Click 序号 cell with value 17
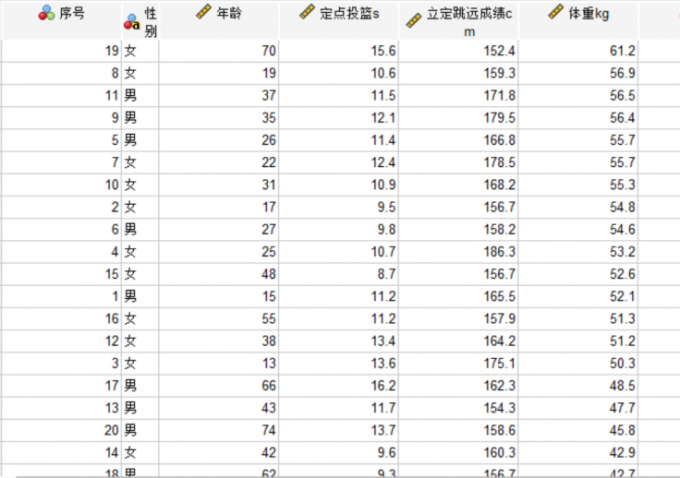 click(62, 386)
